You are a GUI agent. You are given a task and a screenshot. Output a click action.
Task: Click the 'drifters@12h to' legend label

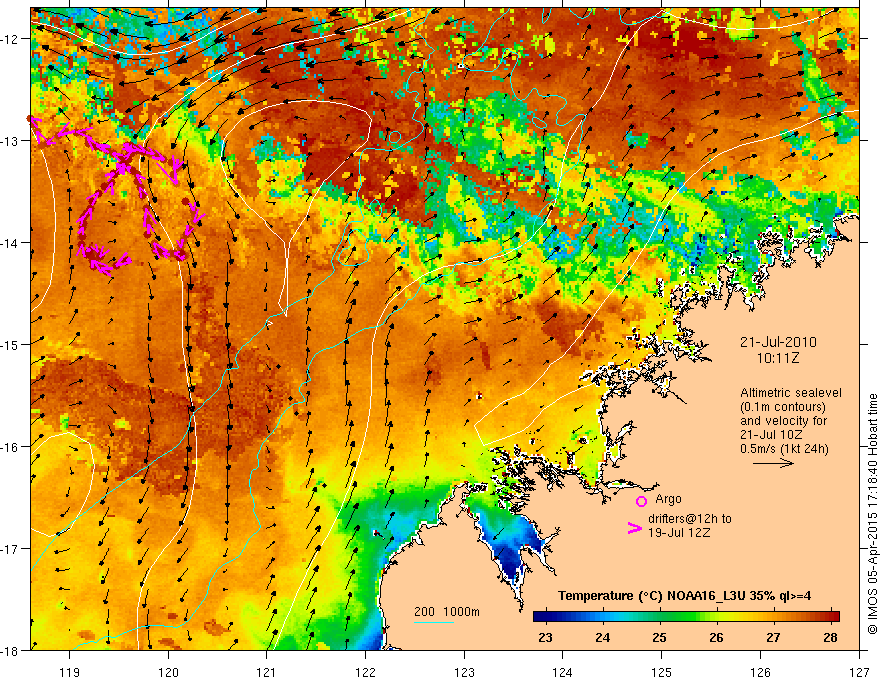(690, 519)
